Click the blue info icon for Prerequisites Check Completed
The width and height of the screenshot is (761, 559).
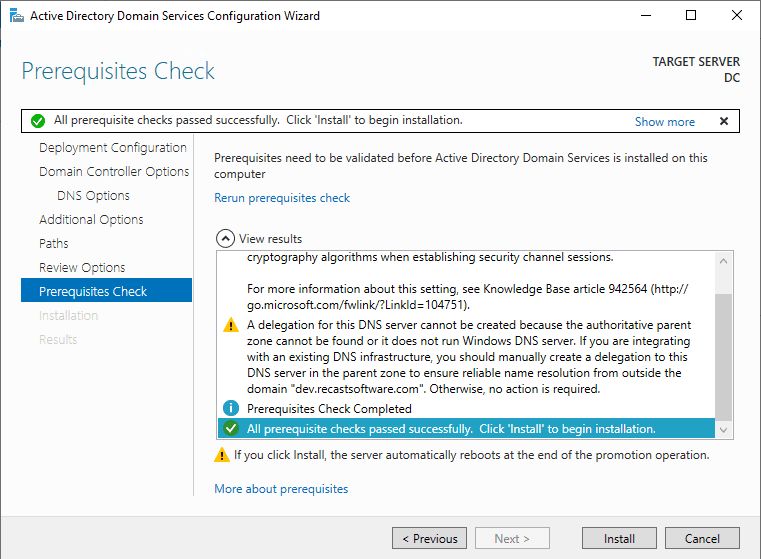[x=231, y=409]
